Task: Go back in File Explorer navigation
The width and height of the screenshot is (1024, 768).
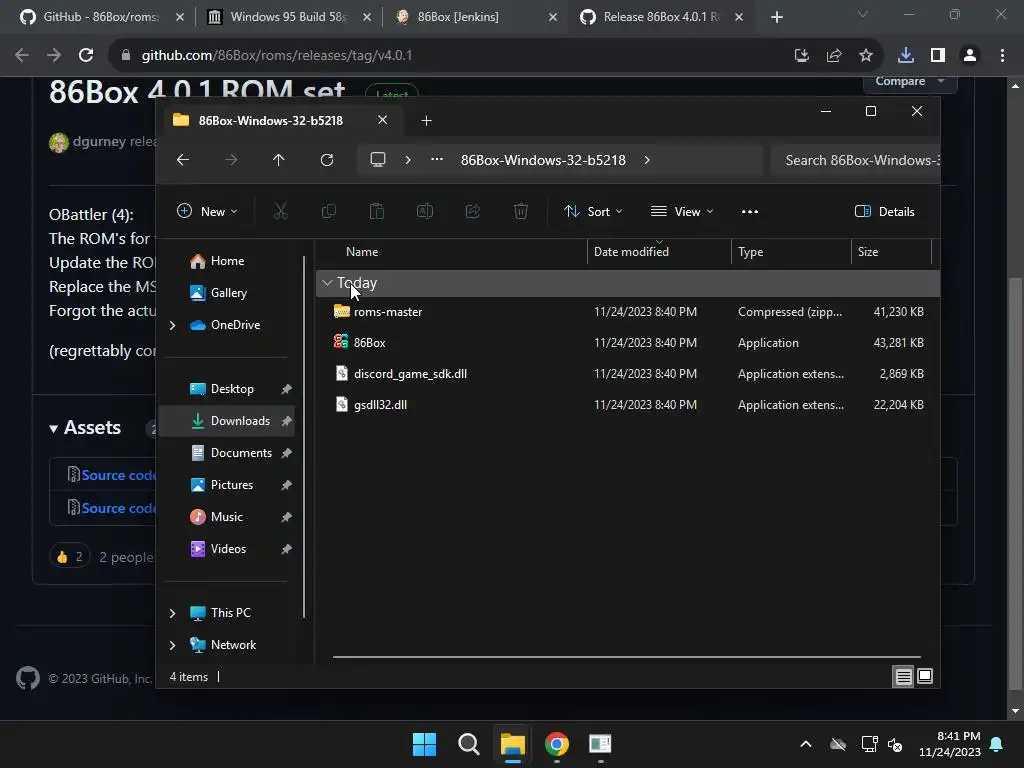Action: (183, 160)
